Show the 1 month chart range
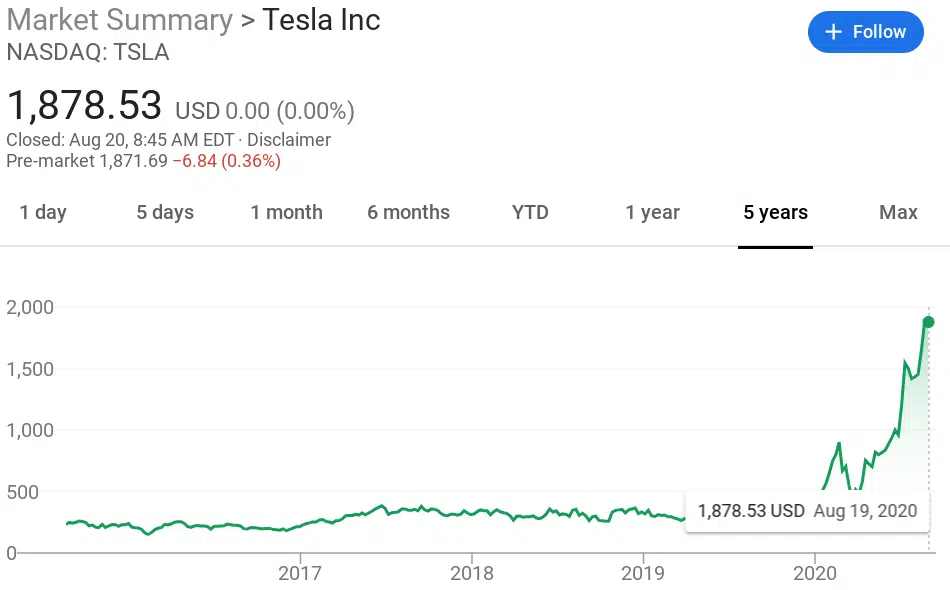The image size is (950, 590). [x=286, y=212]
